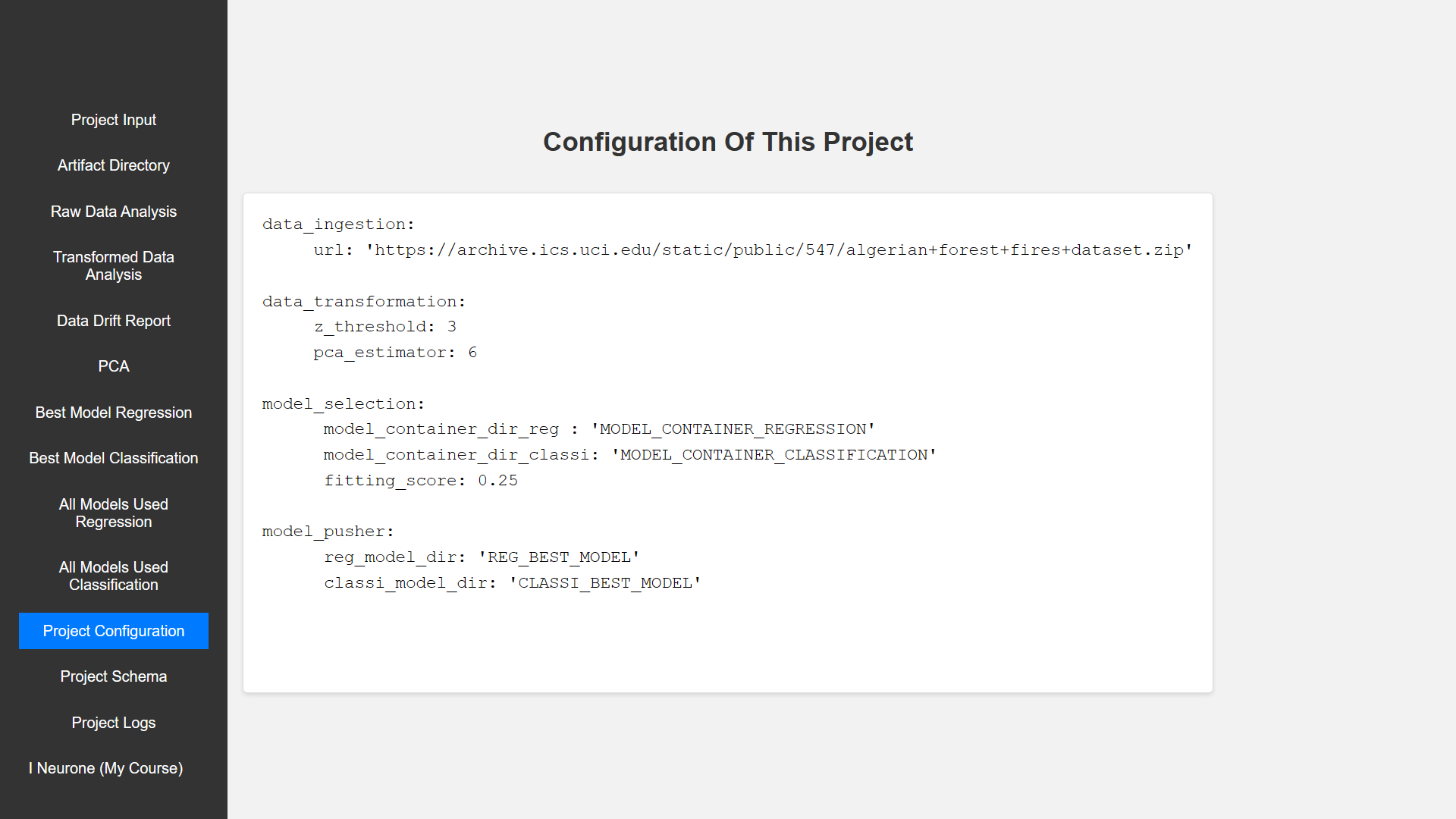Open Transformed Data Analysis

pos(113,265)
